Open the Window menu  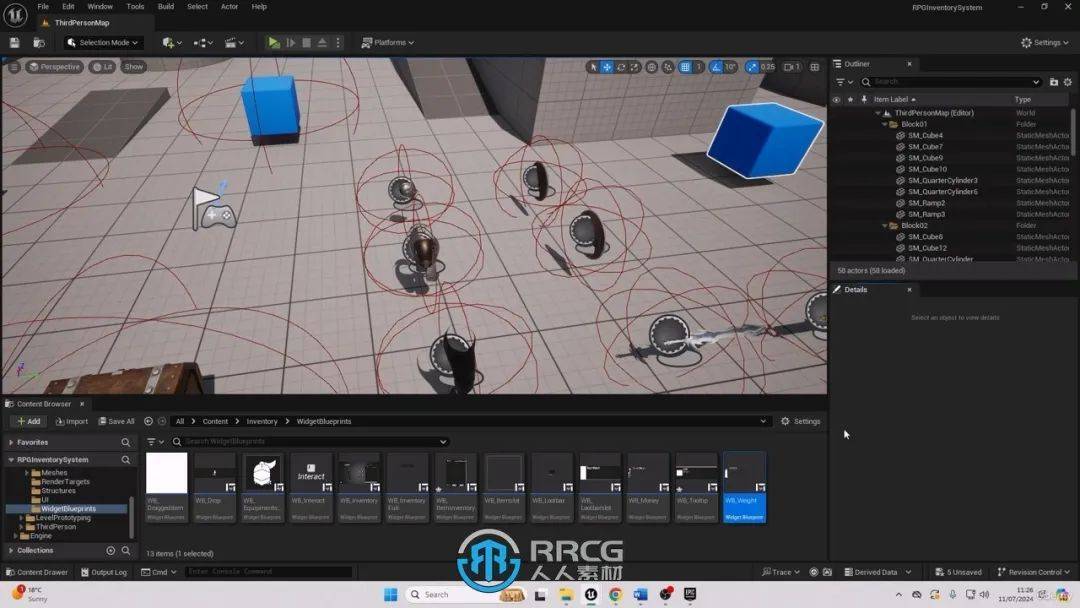(x=100, y=6)
